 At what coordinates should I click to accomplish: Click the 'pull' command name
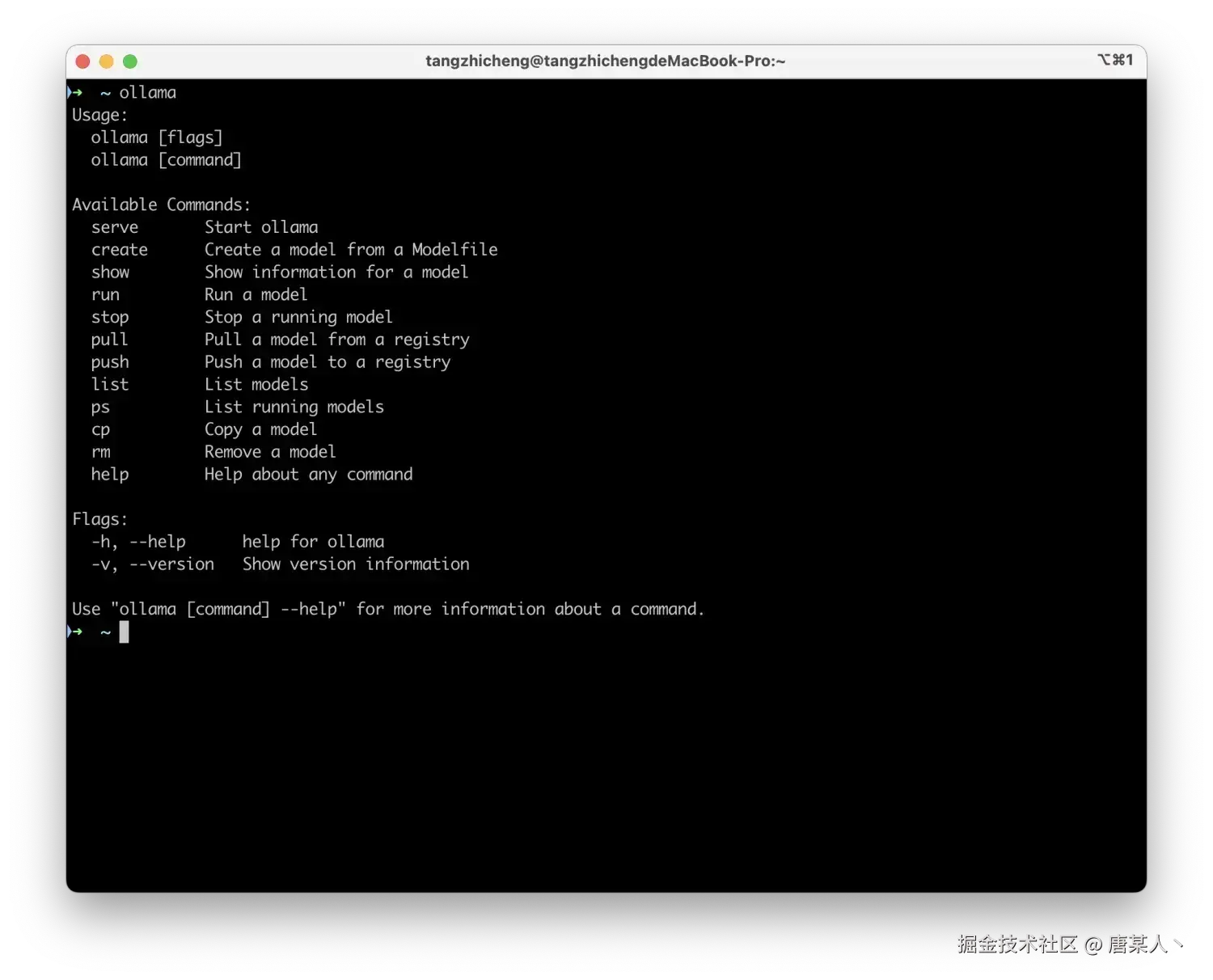109,340
